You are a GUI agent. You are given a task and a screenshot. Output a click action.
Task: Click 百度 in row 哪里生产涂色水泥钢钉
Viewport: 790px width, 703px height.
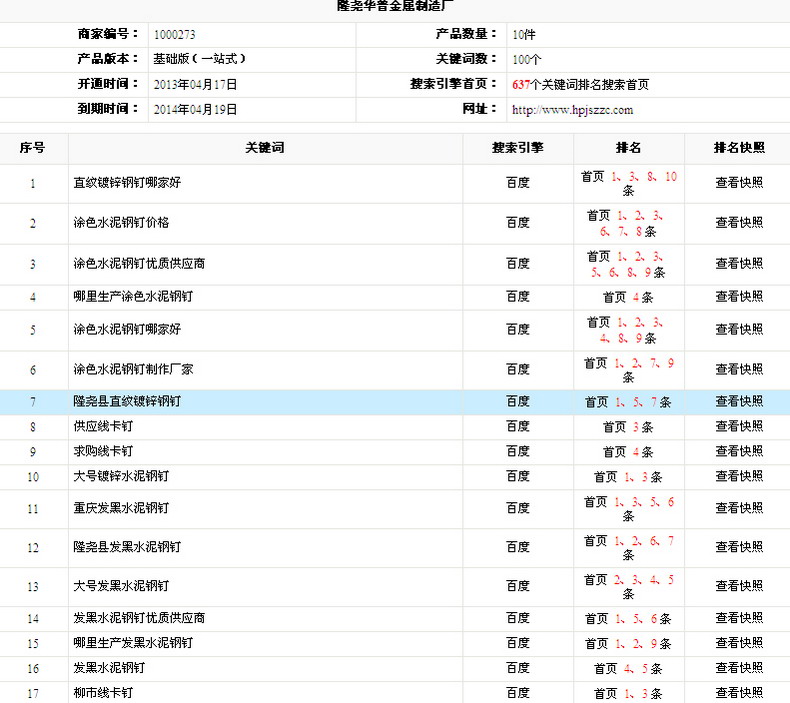tap(518, 297)
